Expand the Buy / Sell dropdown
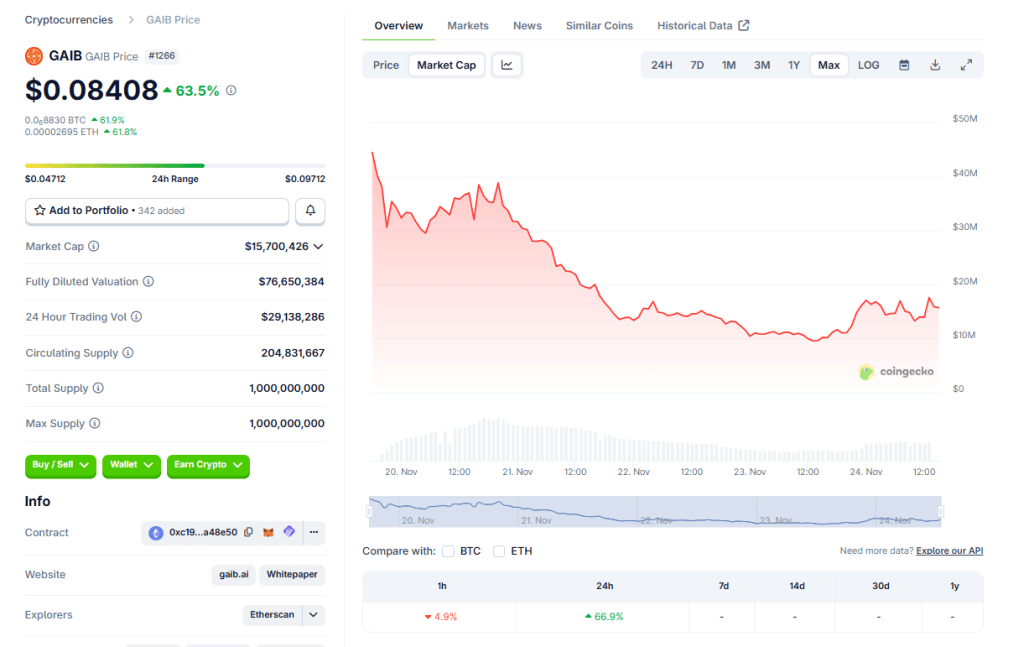The image size is (1024, 647). pos(60,465)
